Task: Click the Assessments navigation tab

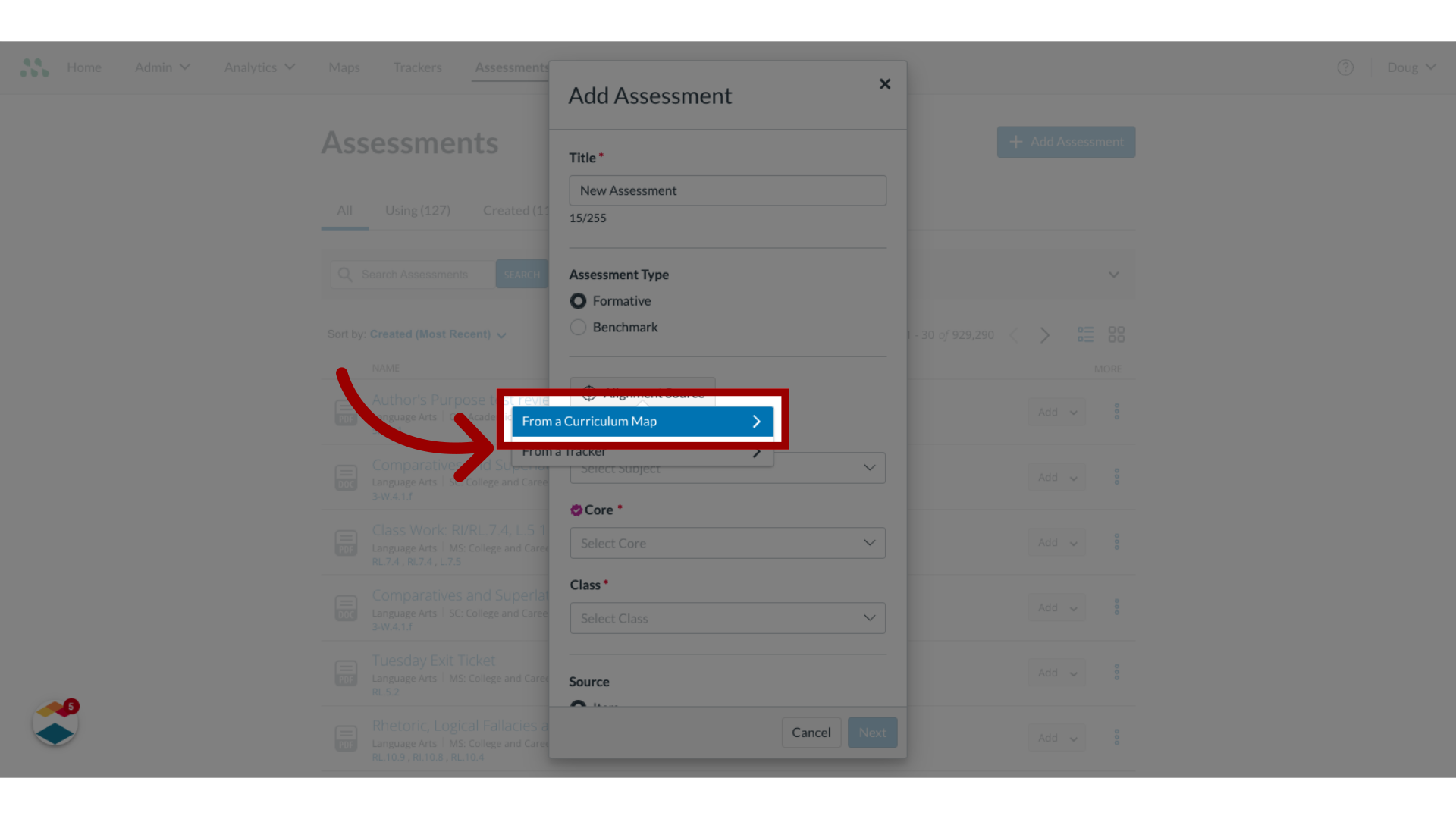Action: click(511, 67)
